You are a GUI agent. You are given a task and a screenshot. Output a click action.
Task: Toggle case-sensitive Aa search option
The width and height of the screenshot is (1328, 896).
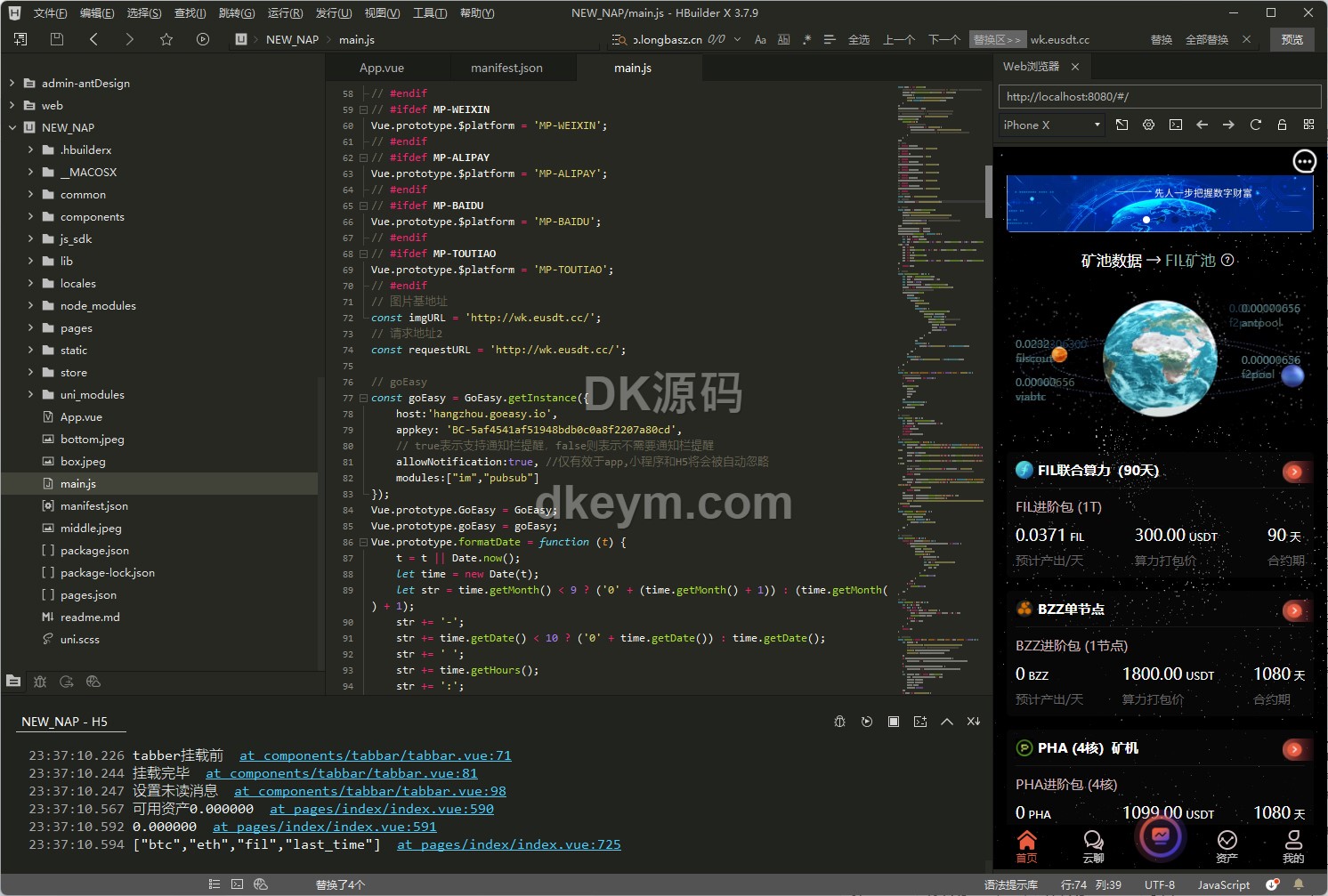760,39
